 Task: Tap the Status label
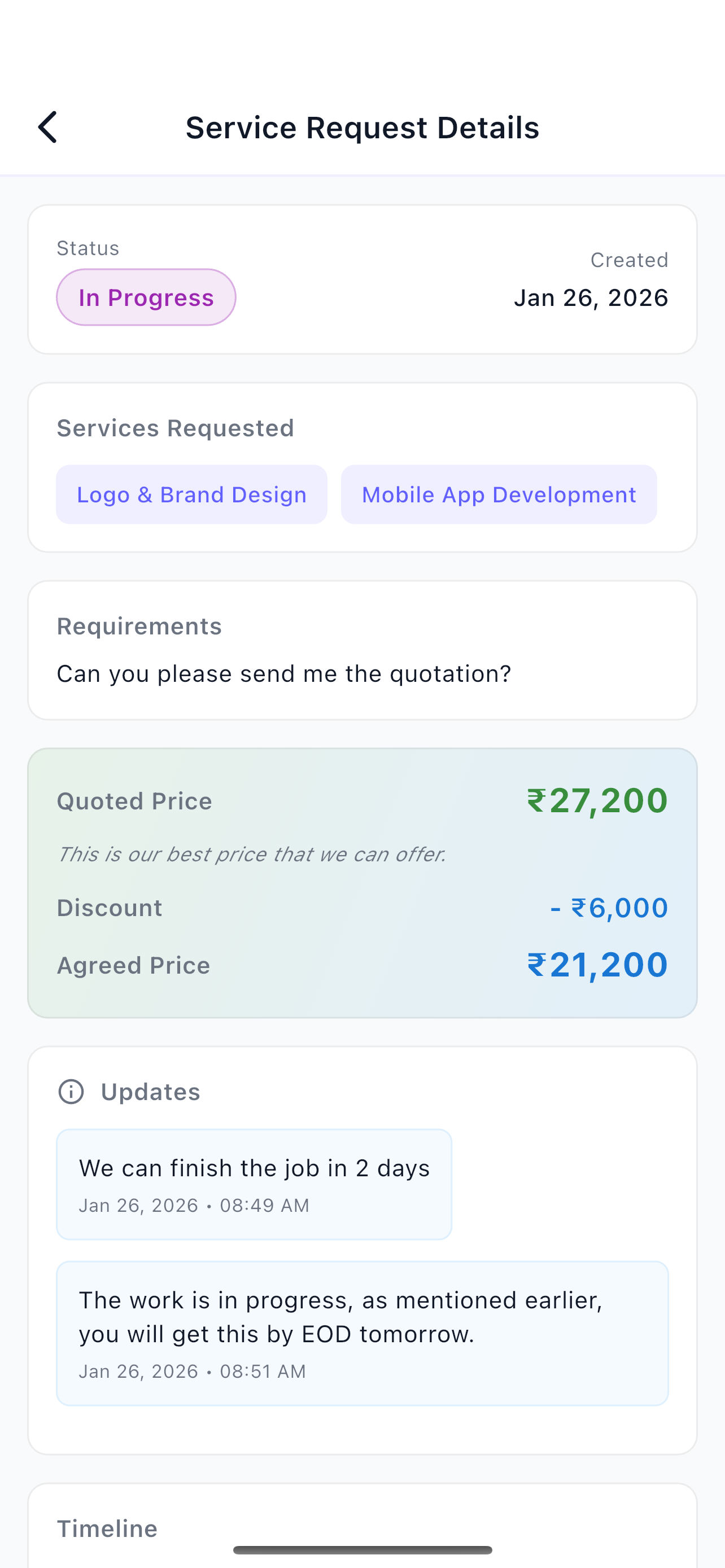point(88,248)
